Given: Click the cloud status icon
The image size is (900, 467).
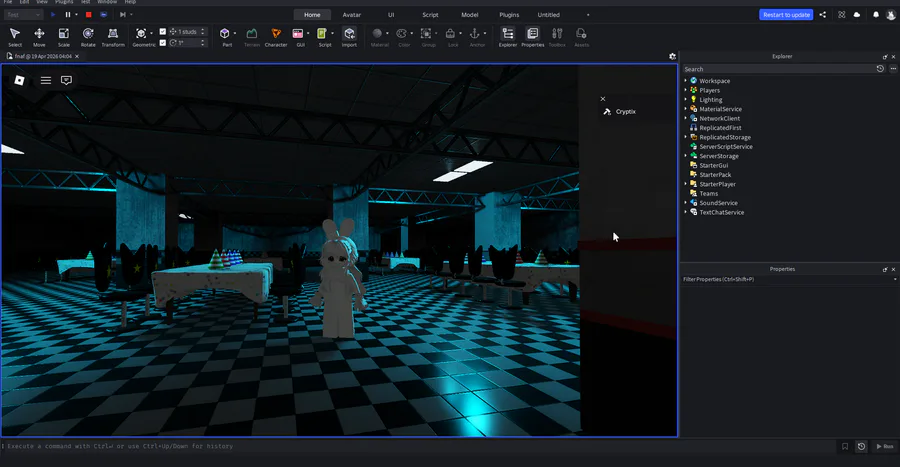Looking at the screenshot, I should (857, 15).
